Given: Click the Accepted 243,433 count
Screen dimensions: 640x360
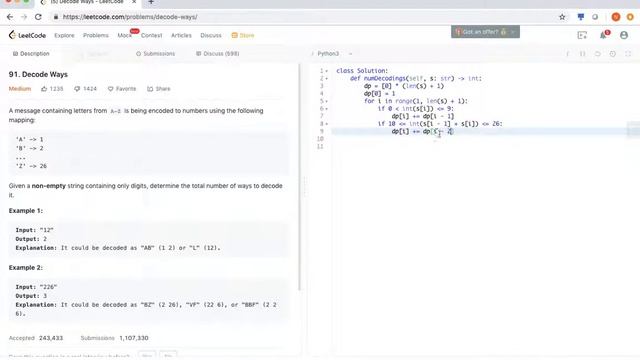Looking at the screenshot, I should click(x=36, y=338).
